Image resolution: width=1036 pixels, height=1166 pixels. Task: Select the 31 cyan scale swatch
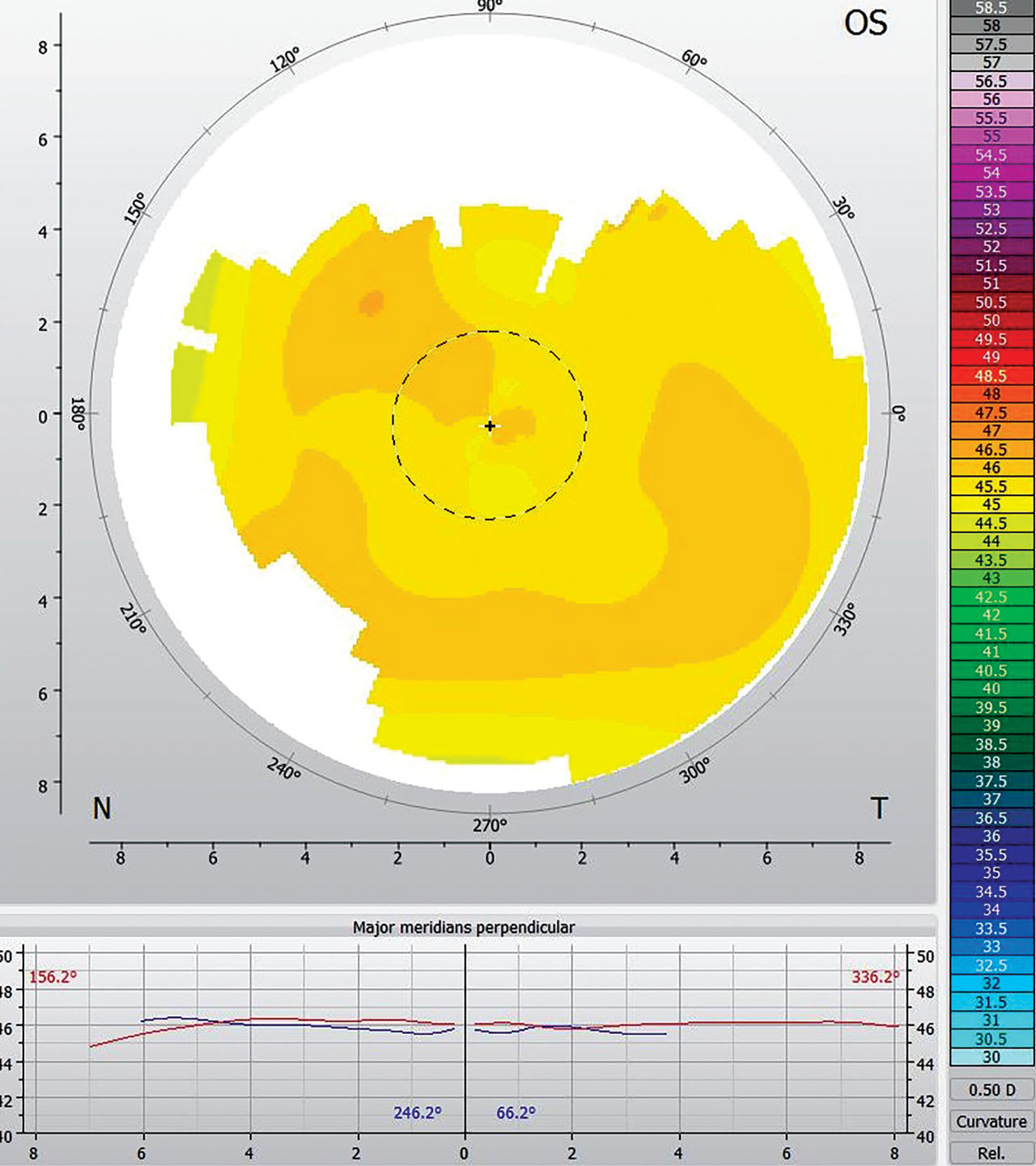pyautogui.click(x=991, y=1020)
